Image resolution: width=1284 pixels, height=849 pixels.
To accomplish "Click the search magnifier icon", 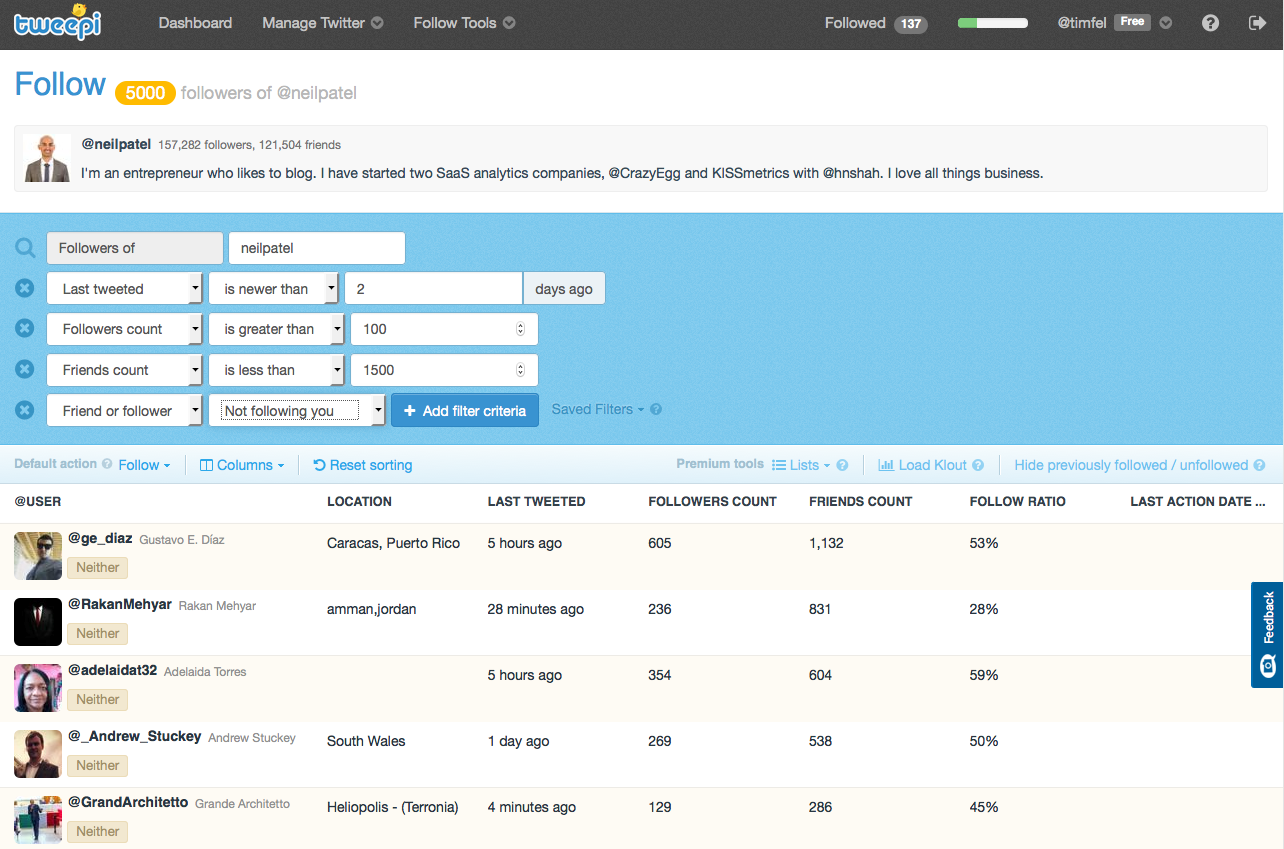I will click(25, 248).
